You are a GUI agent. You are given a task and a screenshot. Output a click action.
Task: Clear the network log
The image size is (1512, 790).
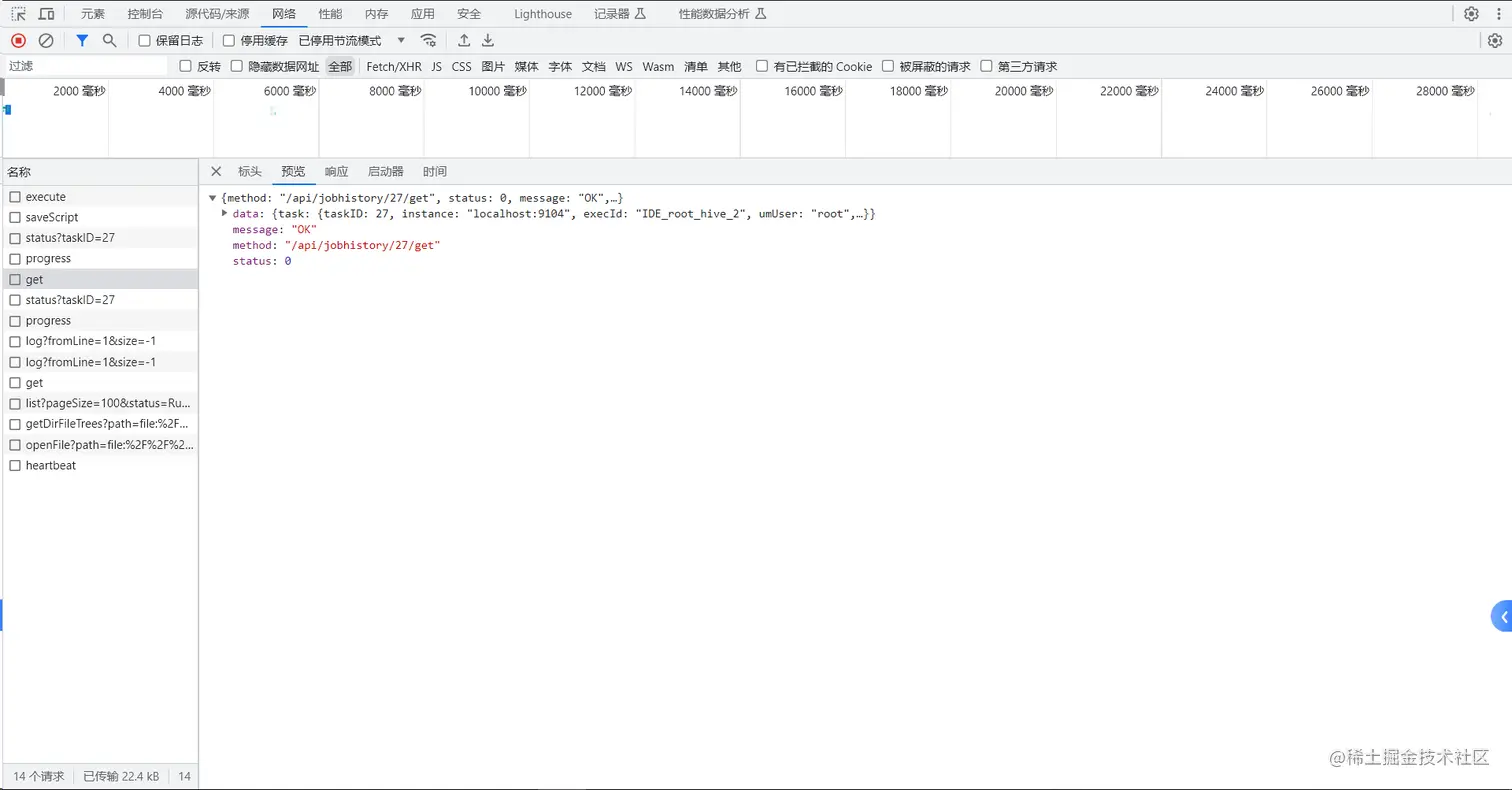46,40
